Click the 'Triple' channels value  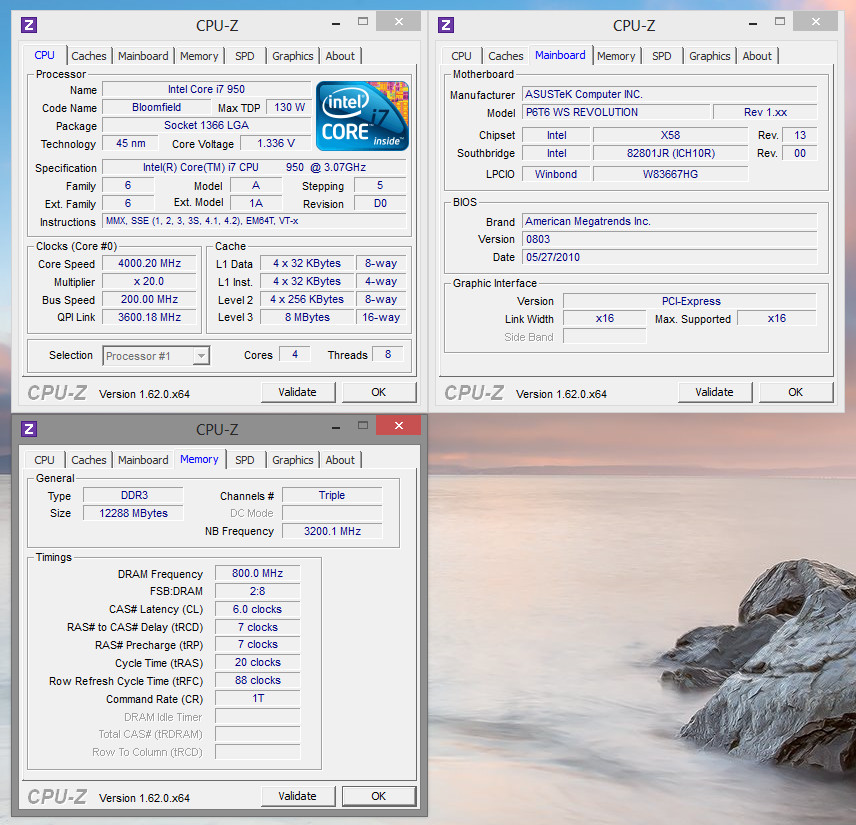[x=332, y=495]
